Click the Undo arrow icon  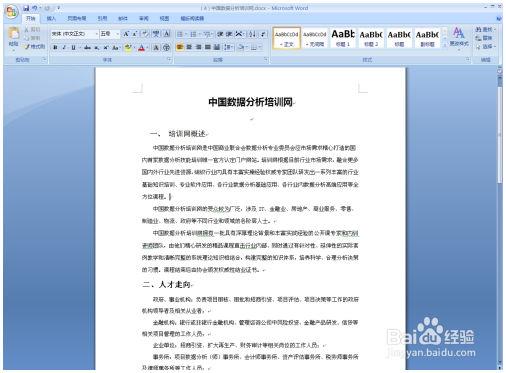tap(34, 8)
